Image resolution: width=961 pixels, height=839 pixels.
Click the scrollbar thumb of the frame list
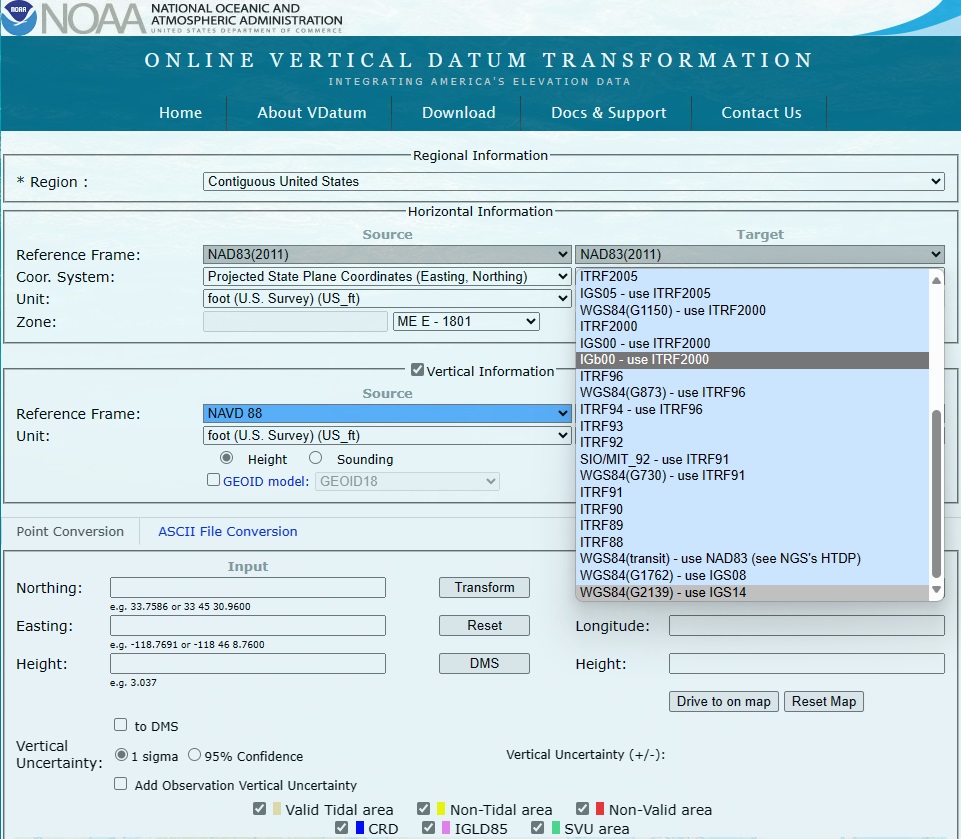pyautogui.click(x=936, y=493)
